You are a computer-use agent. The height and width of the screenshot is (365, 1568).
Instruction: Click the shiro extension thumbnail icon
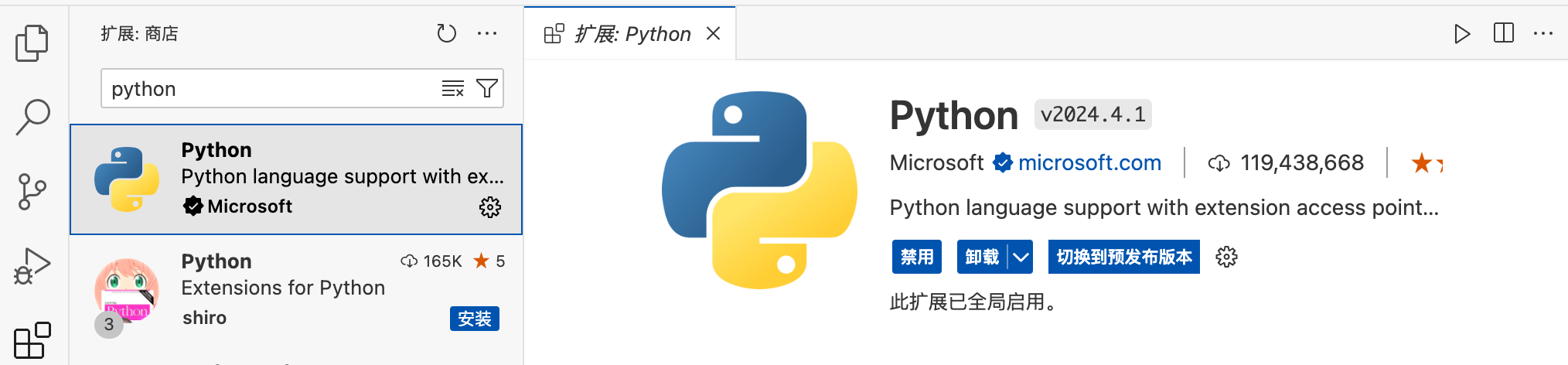(127, 291)
